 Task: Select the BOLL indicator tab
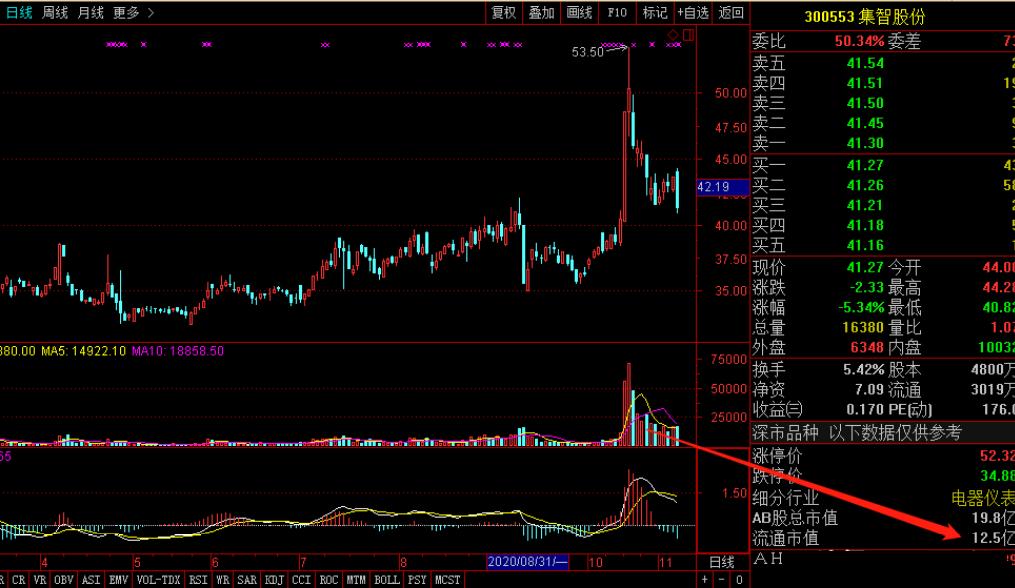pos(387,580)
